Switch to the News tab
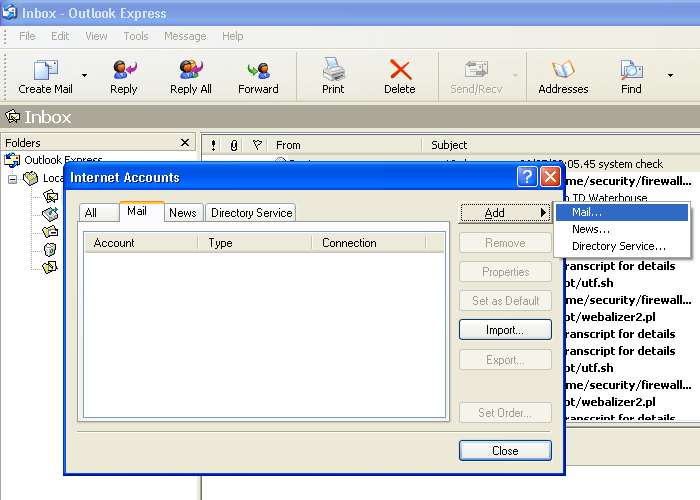 (x=183, y=212)
